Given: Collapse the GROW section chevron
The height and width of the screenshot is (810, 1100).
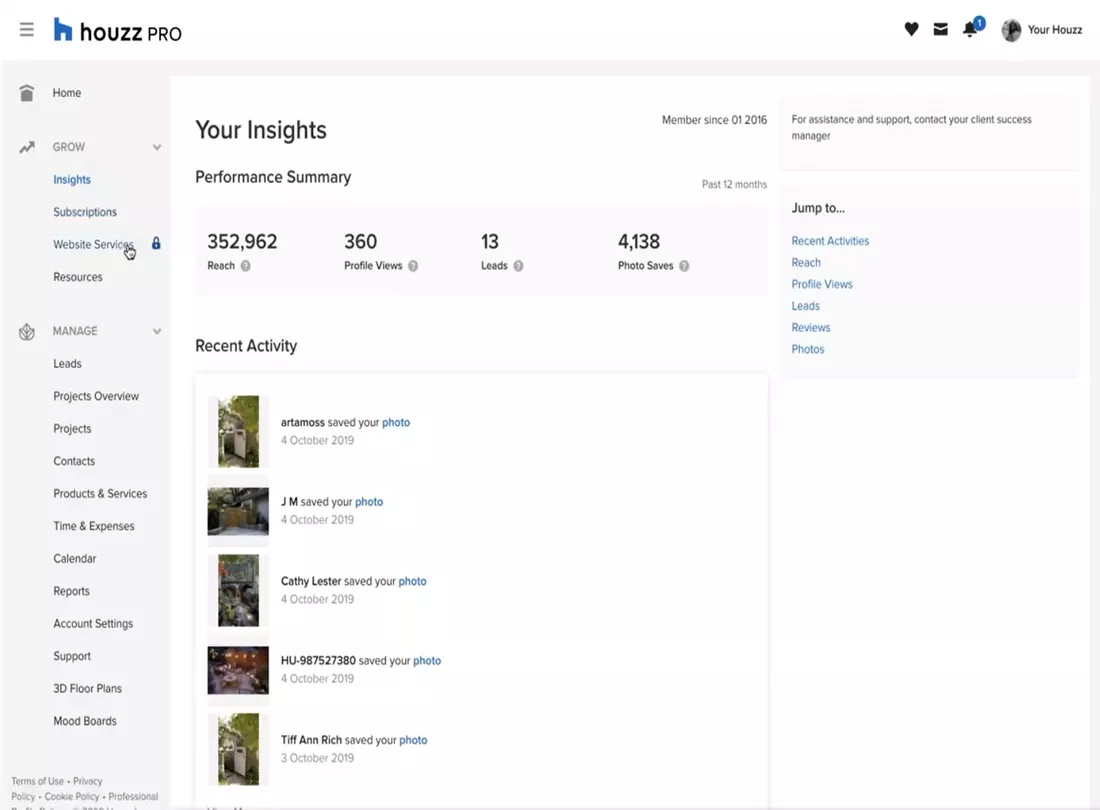Looking at the screenshot, I should coord(156,148).
